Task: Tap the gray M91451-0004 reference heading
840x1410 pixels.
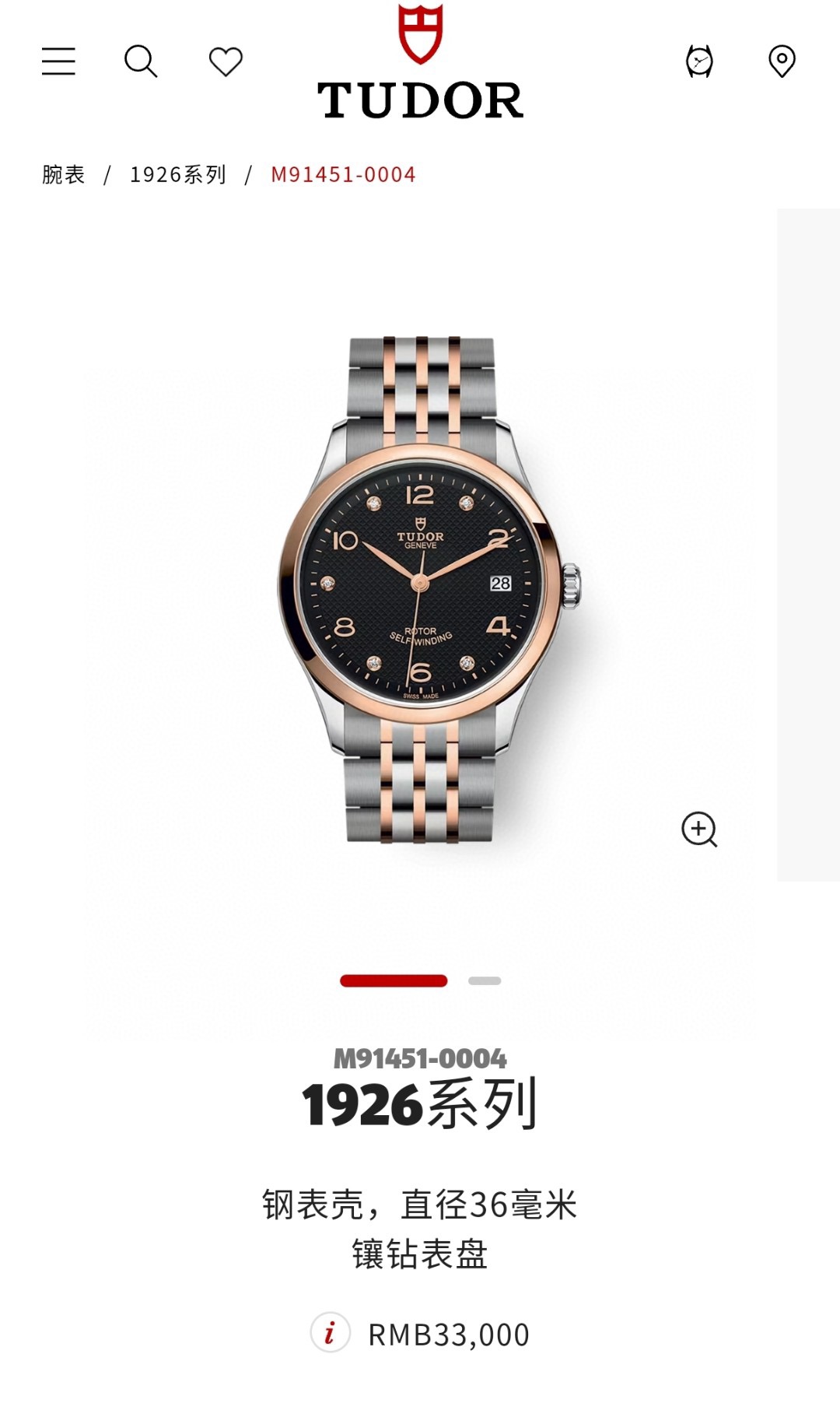Action: tap(420, 1058)
